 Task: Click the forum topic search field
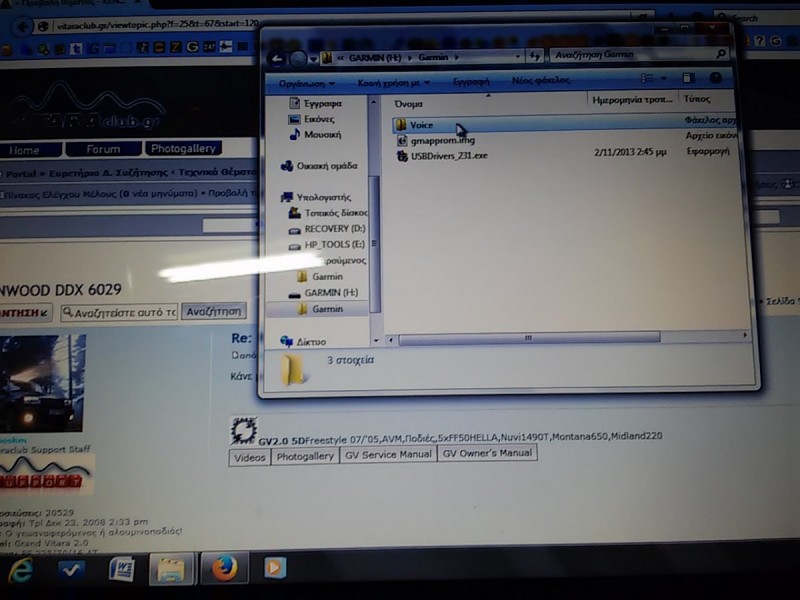pos(119,312)
